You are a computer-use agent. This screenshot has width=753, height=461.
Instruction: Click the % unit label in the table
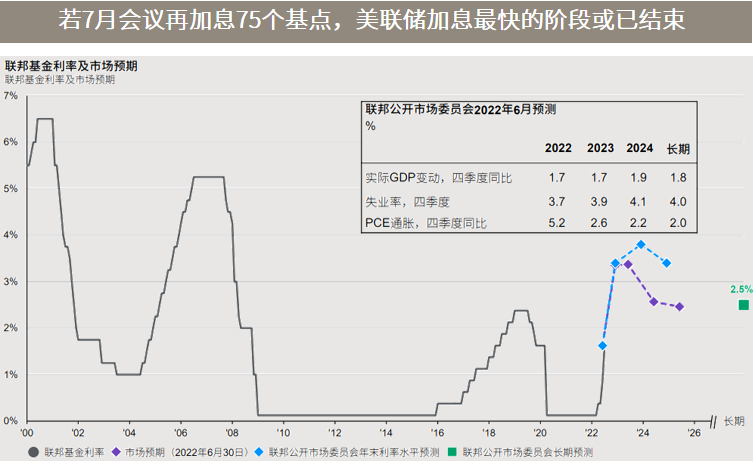(x=370, y=126)
